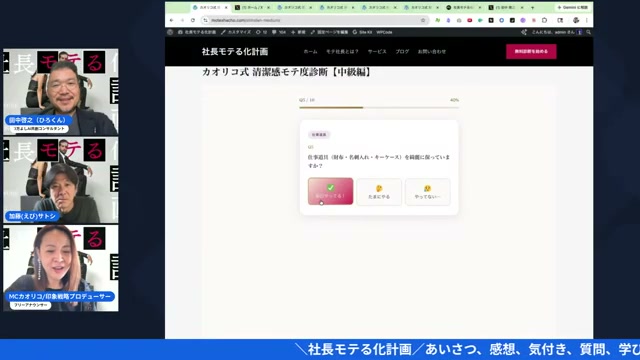This screenshot has width=640, height=360.
Task: Click the red YouTube-style extension icon
Action: (470, 20)
